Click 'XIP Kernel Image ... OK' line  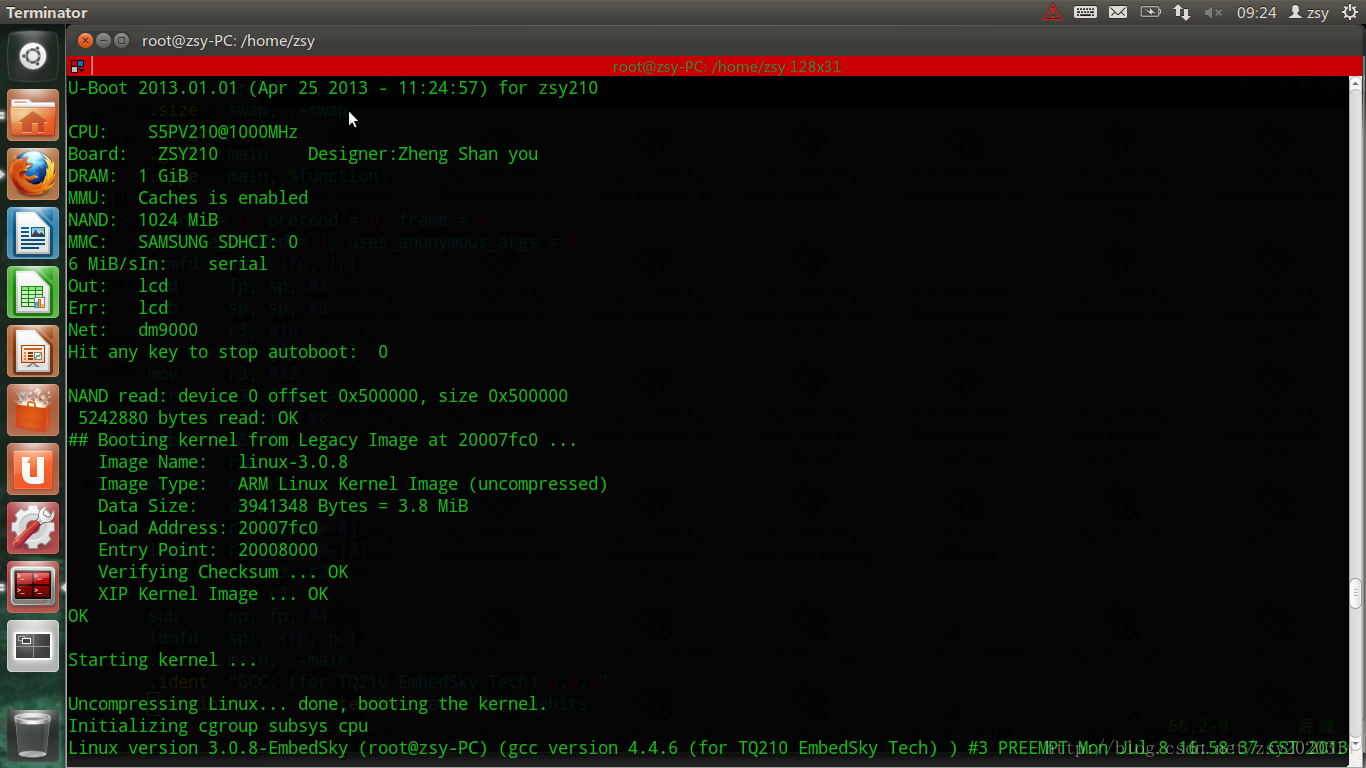(213, 594)
